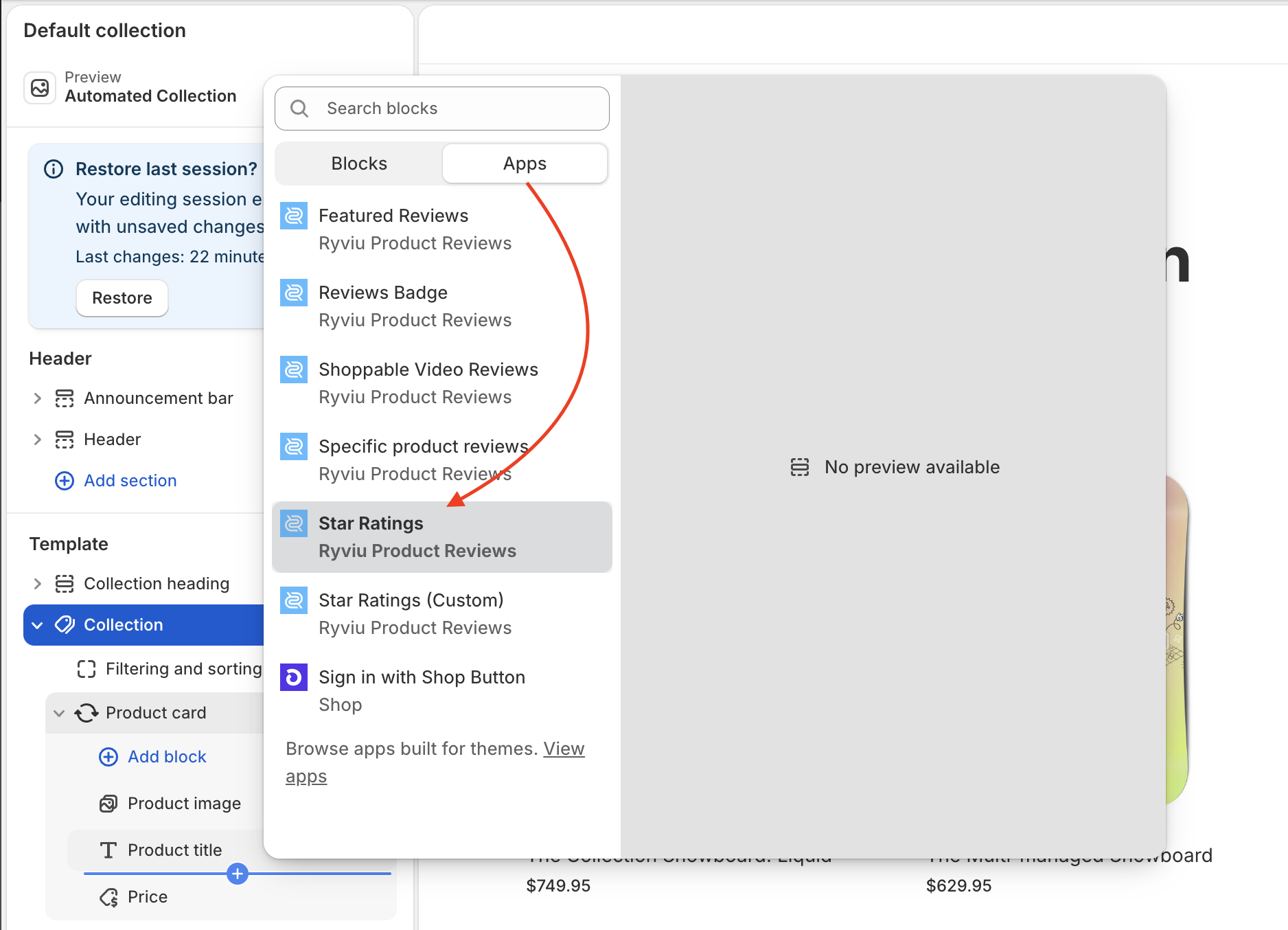The width and height of the screenshot is (1288, 930).
Task: Select the Shoppable Video Reviews app block
Action: point(442,383)
